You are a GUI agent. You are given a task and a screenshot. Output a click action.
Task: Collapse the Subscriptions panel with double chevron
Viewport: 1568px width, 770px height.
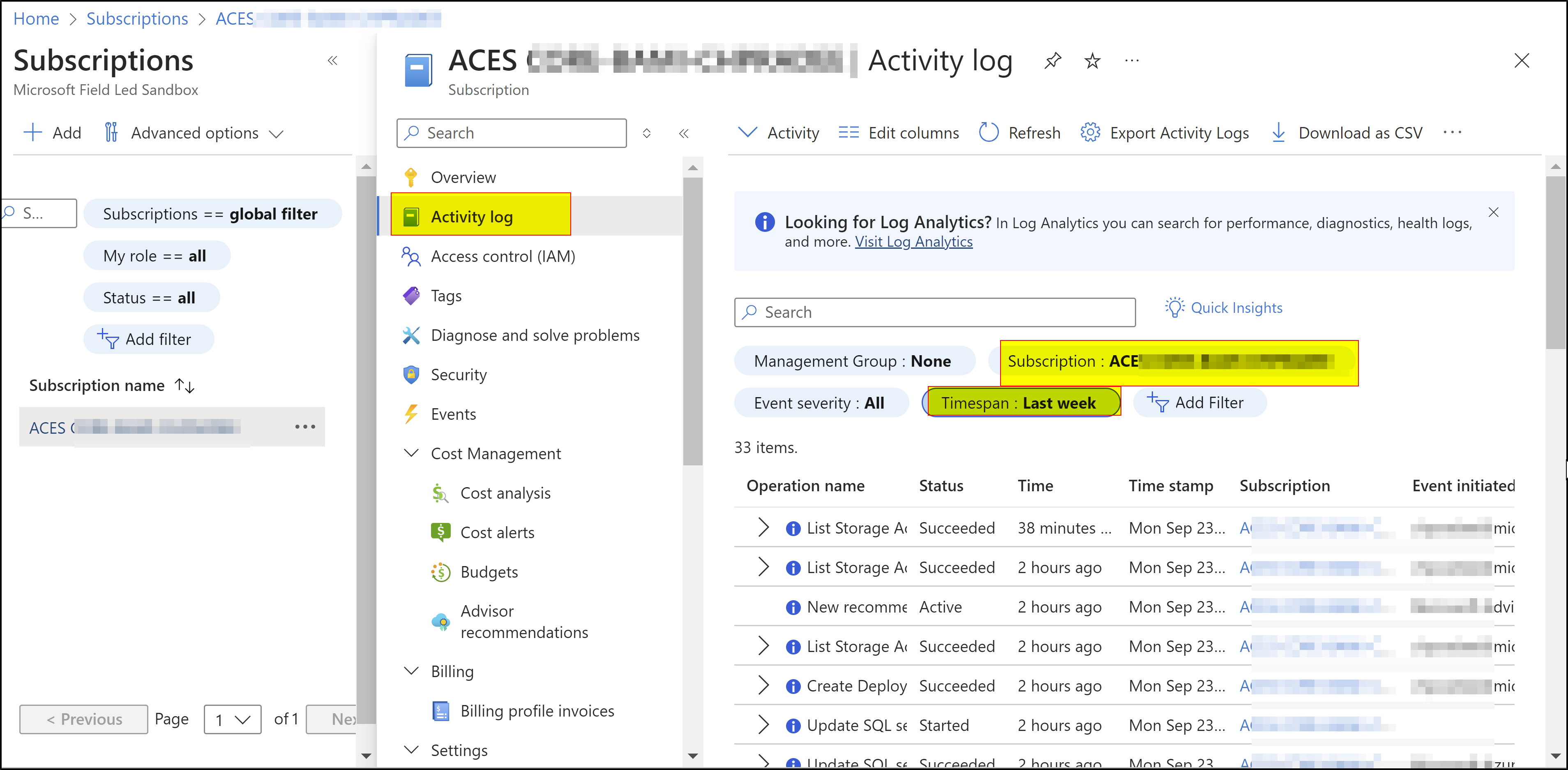point(332,60)
